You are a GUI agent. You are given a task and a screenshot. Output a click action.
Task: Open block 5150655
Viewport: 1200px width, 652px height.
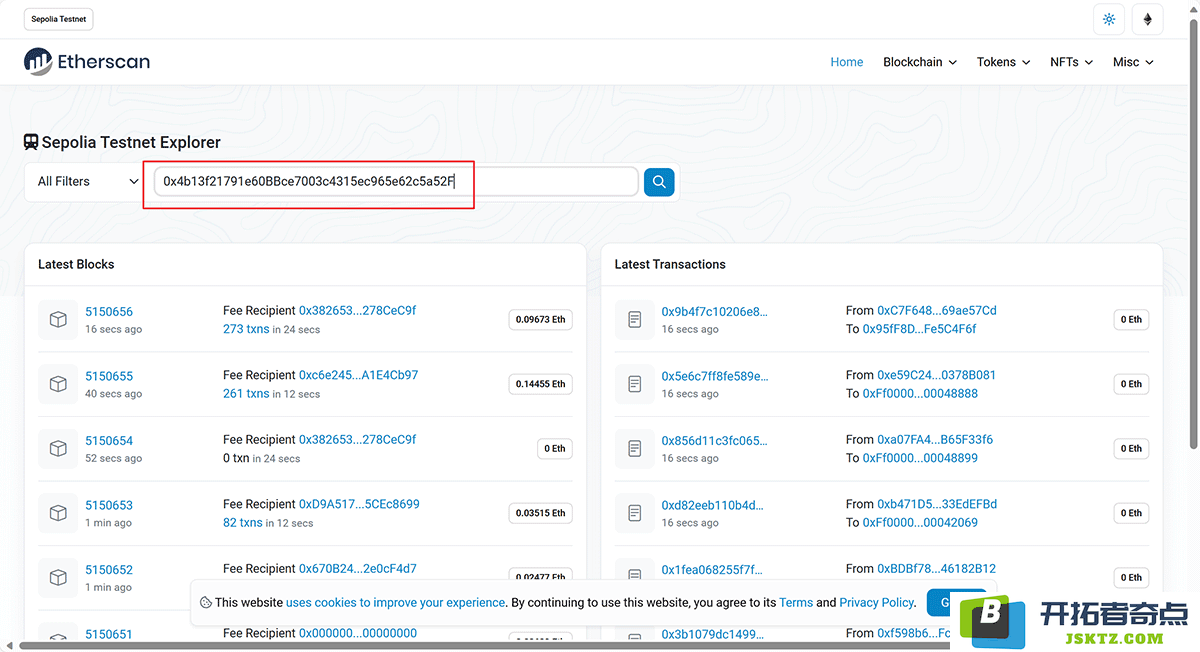(109, 376)
